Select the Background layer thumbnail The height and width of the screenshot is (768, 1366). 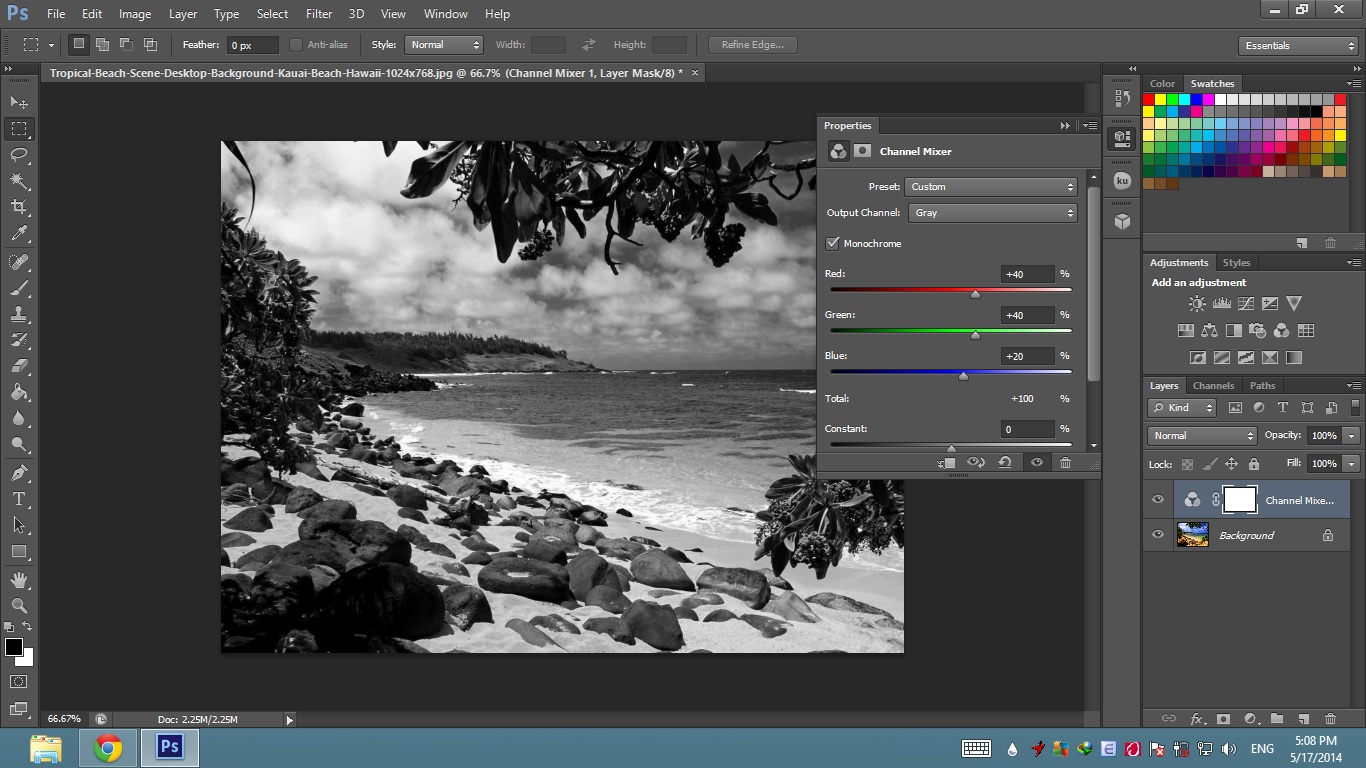click(x=1192, y=535)
